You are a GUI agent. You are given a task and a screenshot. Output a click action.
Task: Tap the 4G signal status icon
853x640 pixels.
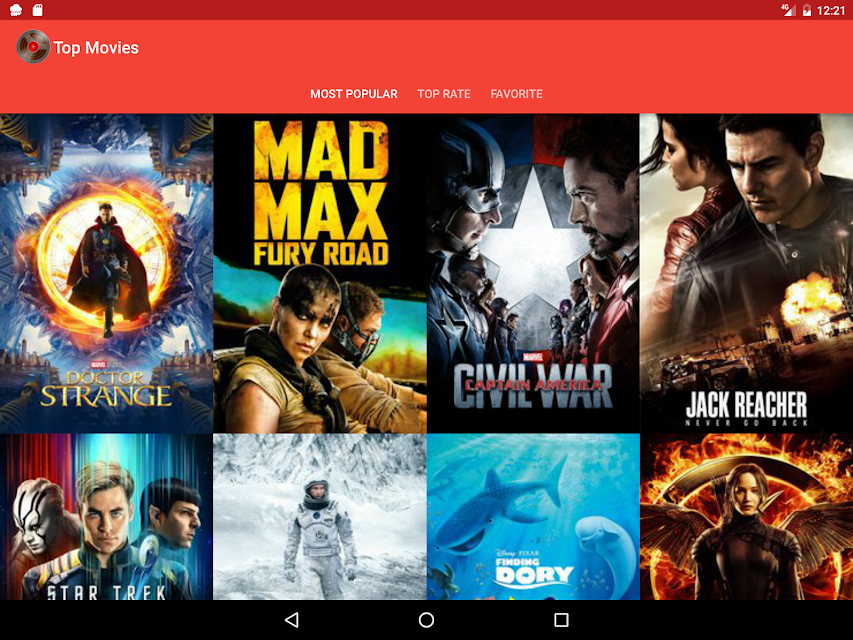coord(788,10)
